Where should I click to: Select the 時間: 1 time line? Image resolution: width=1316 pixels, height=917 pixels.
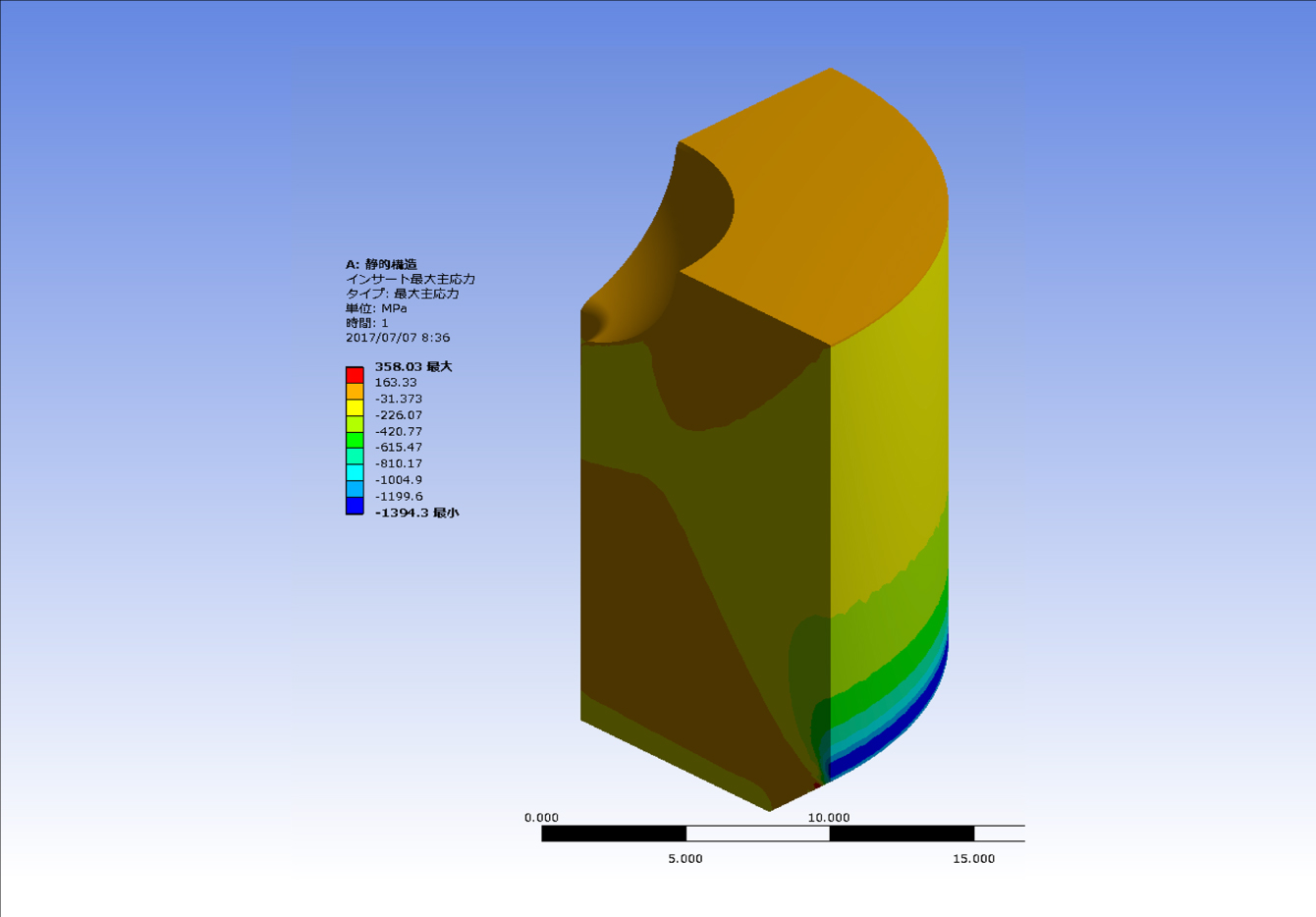click(x=367, y=323)
